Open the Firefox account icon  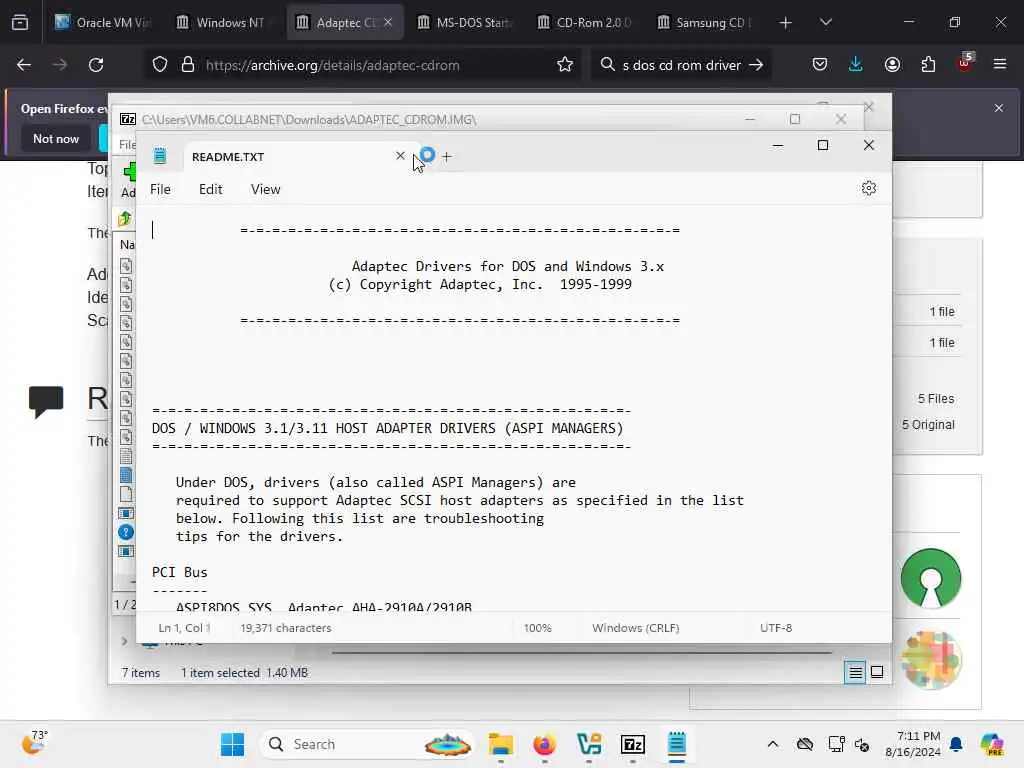coord(892,65)
